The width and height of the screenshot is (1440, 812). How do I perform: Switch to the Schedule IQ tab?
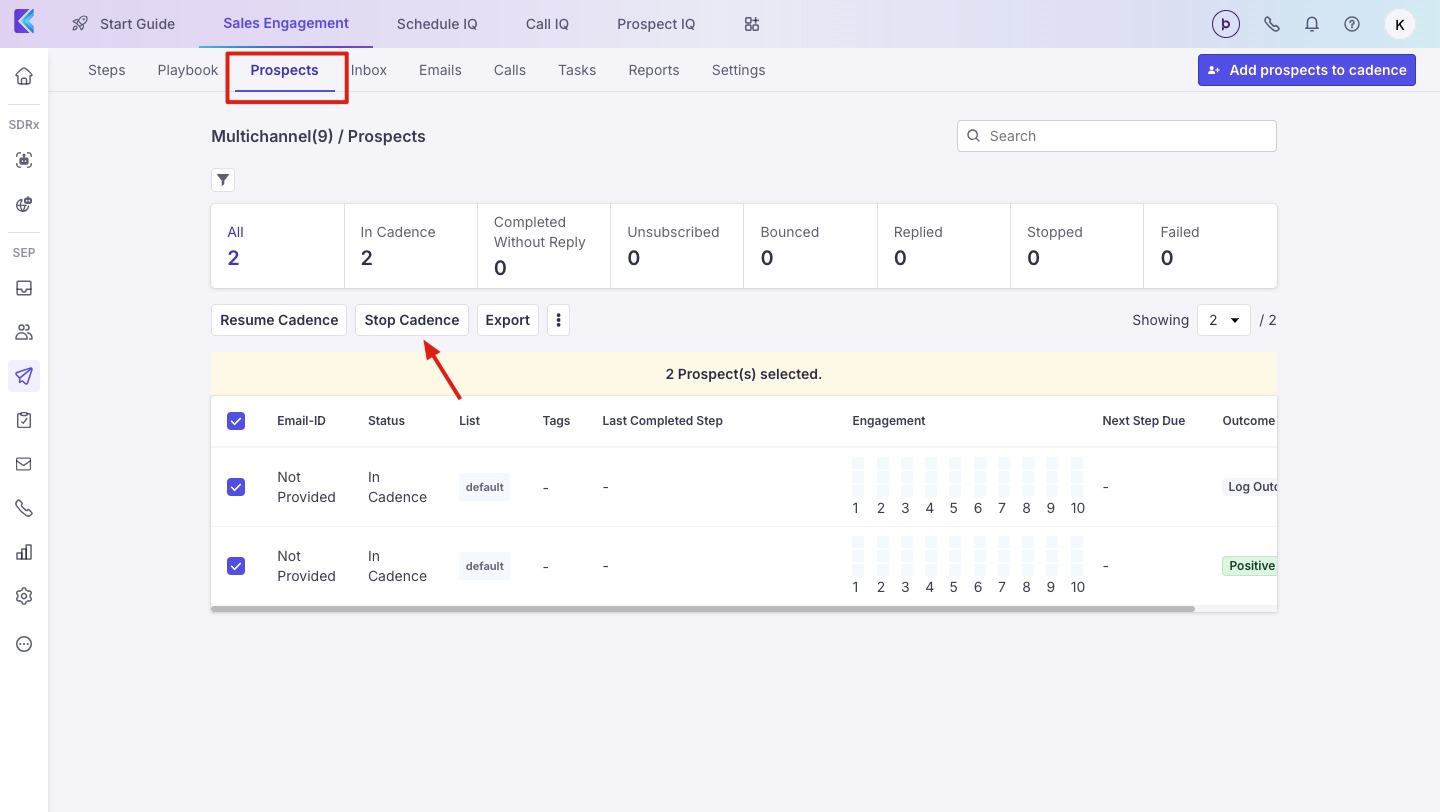coord(437,24)
